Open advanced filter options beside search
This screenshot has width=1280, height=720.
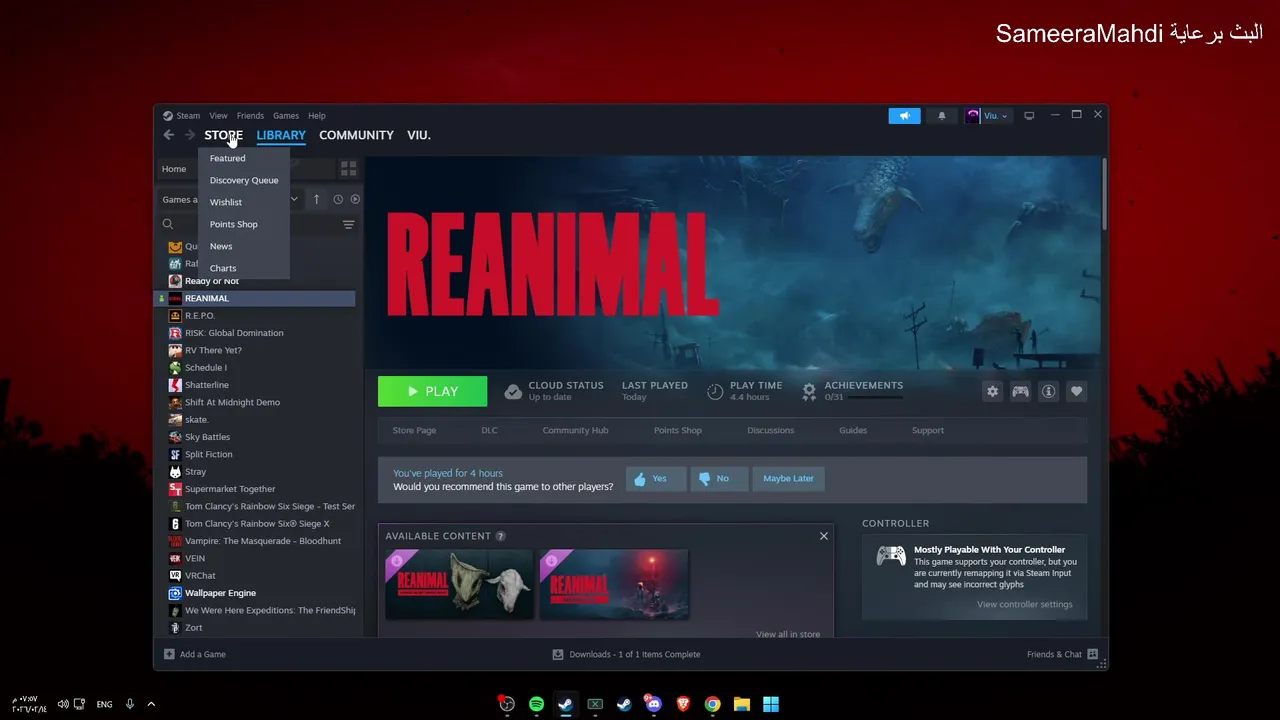click(x=348, y=225)
